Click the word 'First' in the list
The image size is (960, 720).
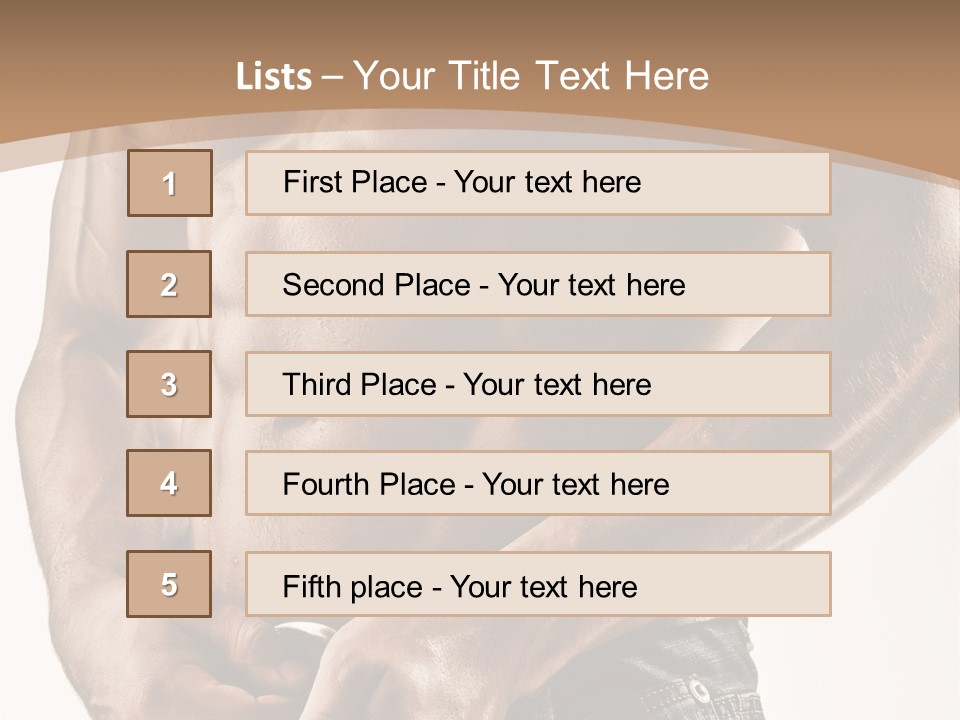coord(311,182)
